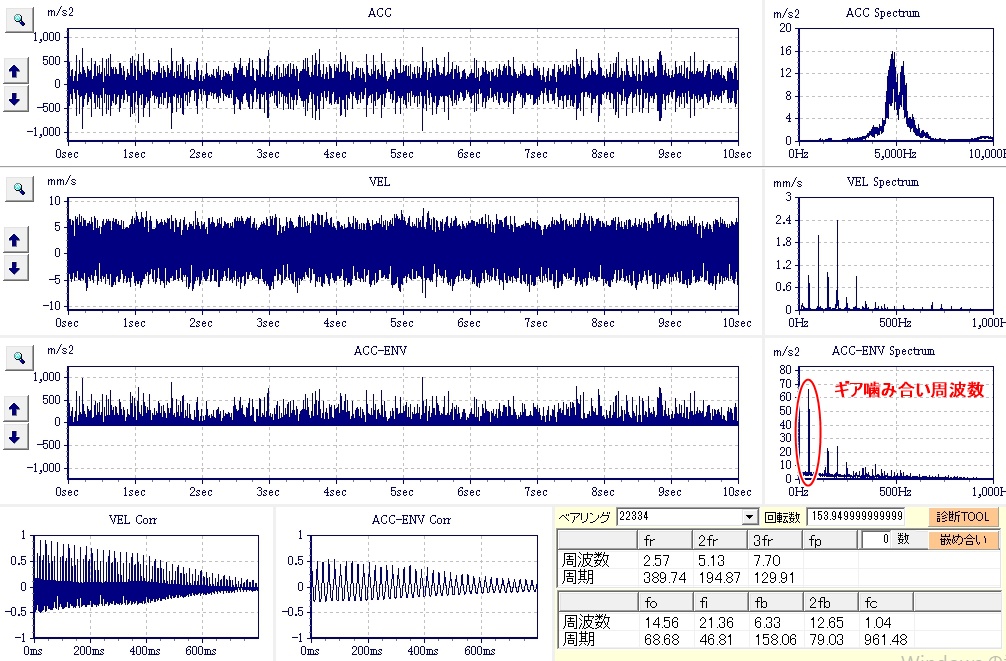This screenshot has height=661, width=1006.
Task: Select the 2fr frequency value 5.13
Action: coord(712,560)
